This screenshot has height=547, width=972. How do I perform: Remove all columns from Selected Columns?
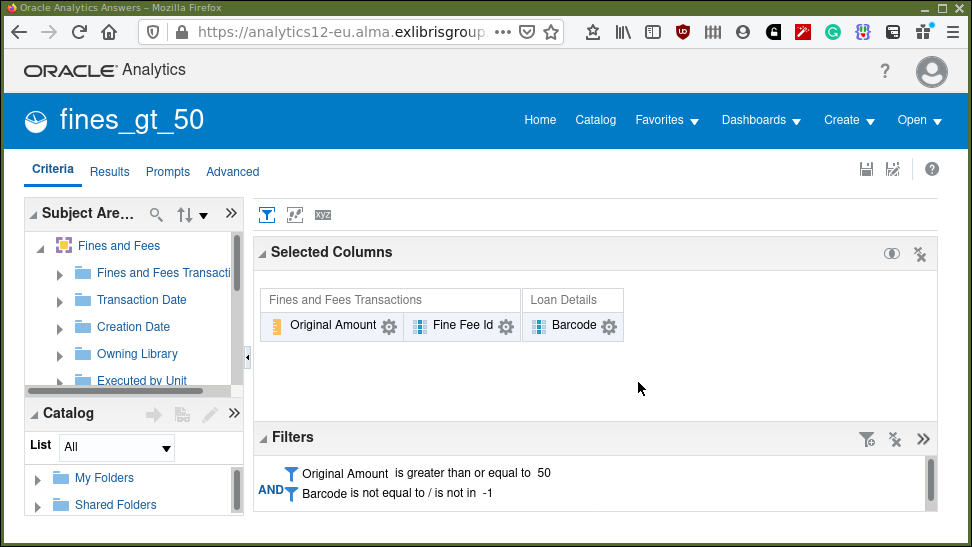[920, 254]
